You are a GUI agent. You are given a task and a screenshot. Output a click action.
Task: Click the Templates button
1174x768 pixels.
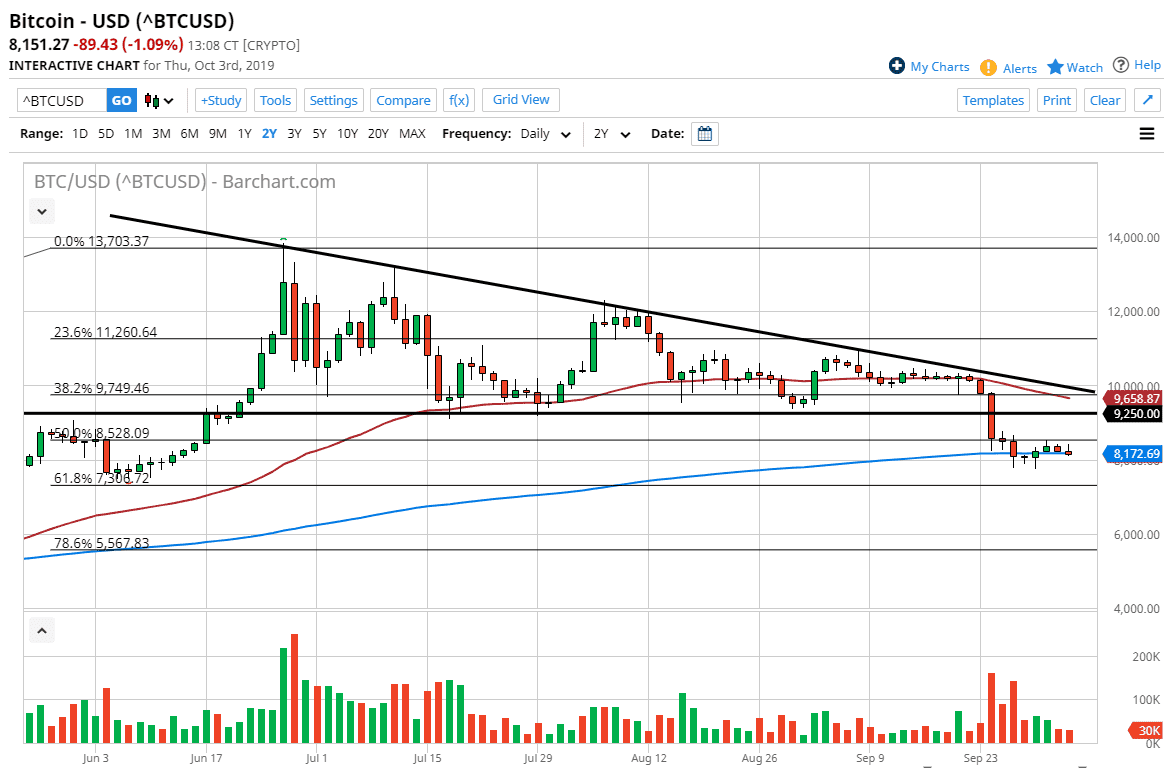pos(993,100)
